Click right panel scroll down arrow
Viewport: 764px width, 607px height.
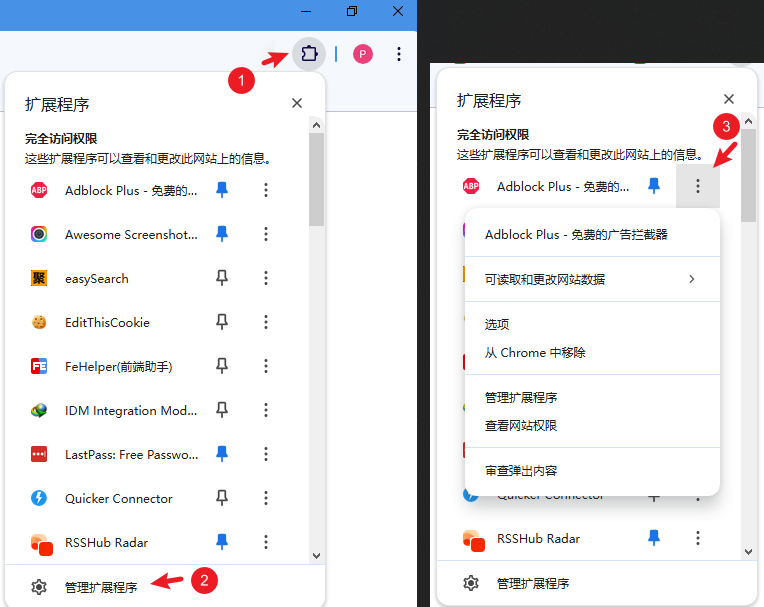coord(748,552)
